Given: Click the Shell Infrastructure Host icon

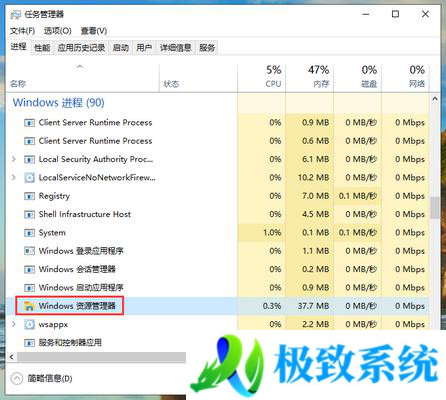Looking at the screenshot, I should [x=29, y=214].
